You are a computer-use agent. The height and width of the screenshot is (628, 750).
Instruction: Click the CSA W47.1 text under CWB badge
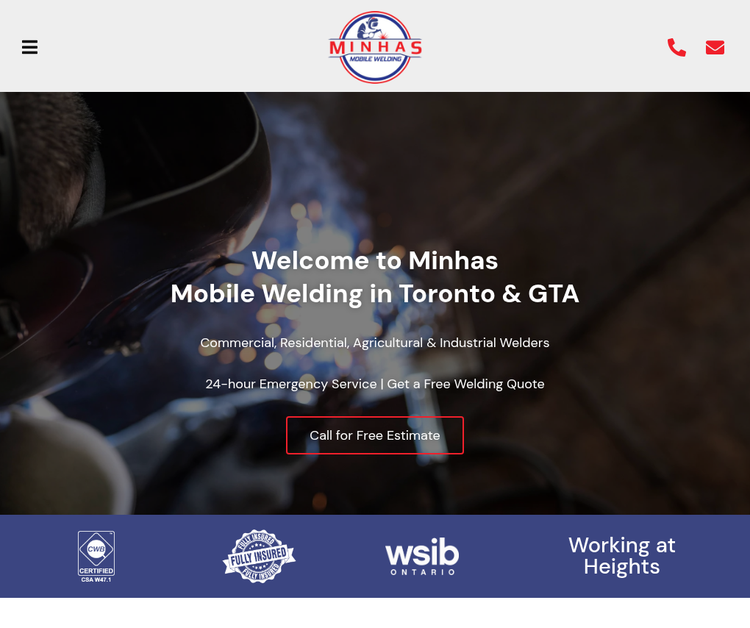[96, 580]
